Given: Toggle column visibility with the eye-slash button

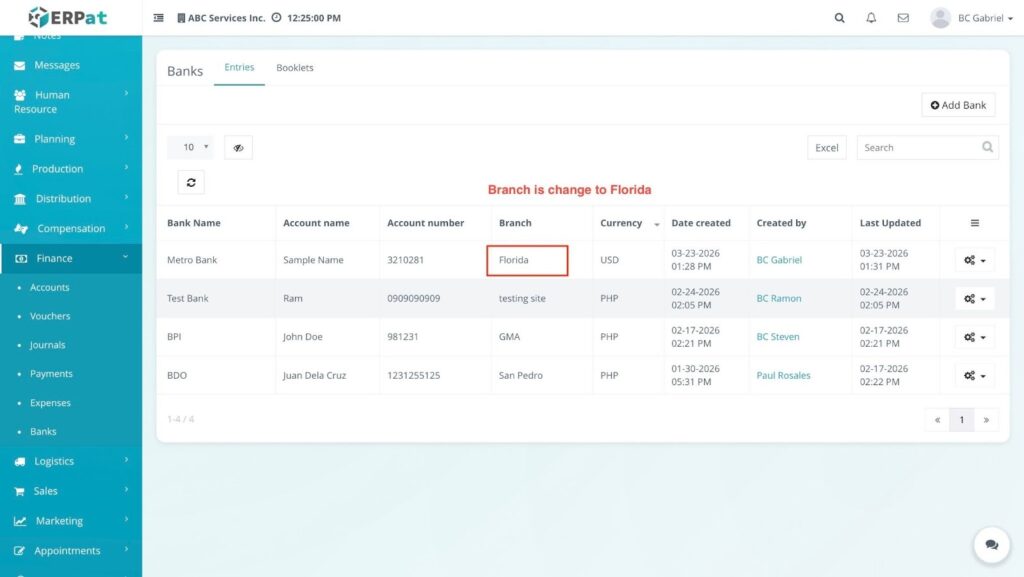Looking at the screenshot, I should (x=238, y=148).
